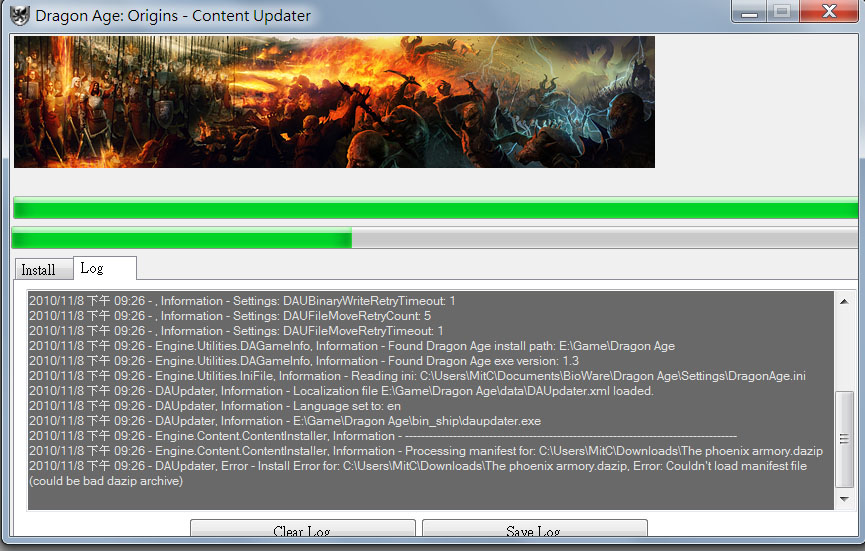
Task: Click log line 'DAUFileMoveRetryCount: 5'
Action: coord(230,316)
